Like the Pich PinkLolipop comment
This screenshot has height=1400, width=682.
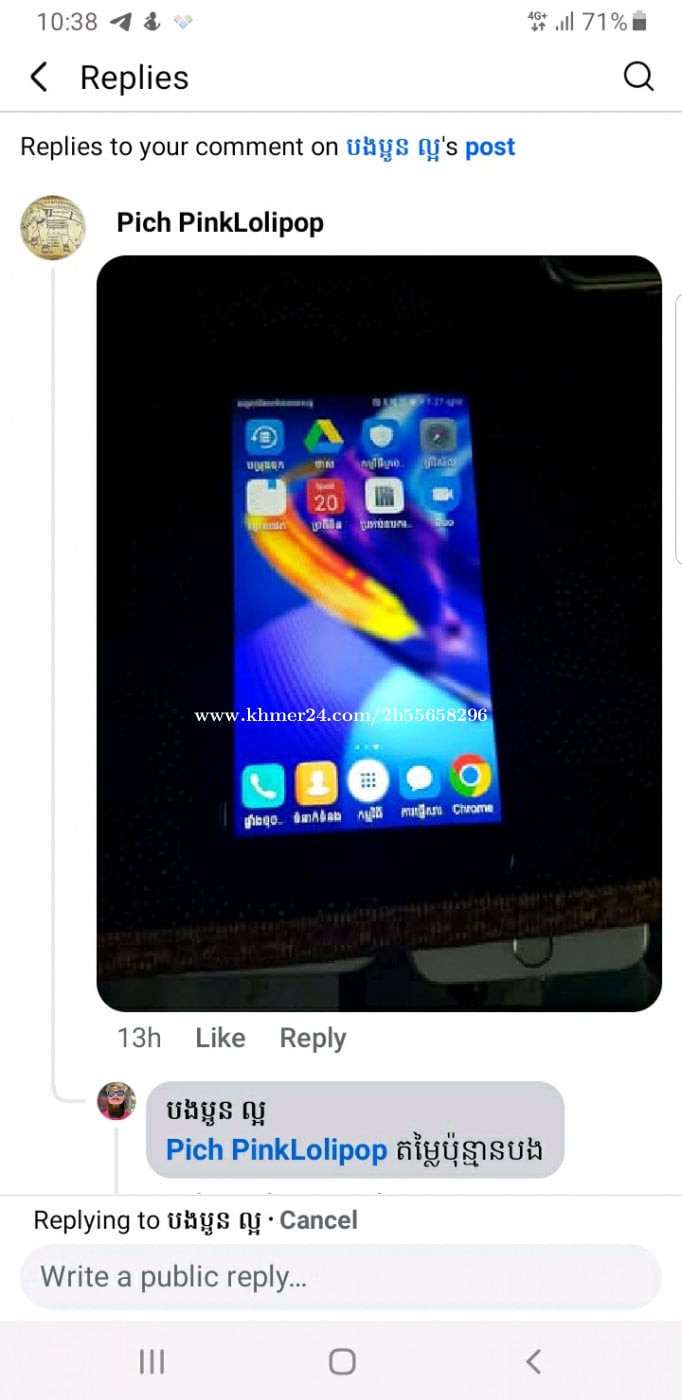[x=220, y=1038]
